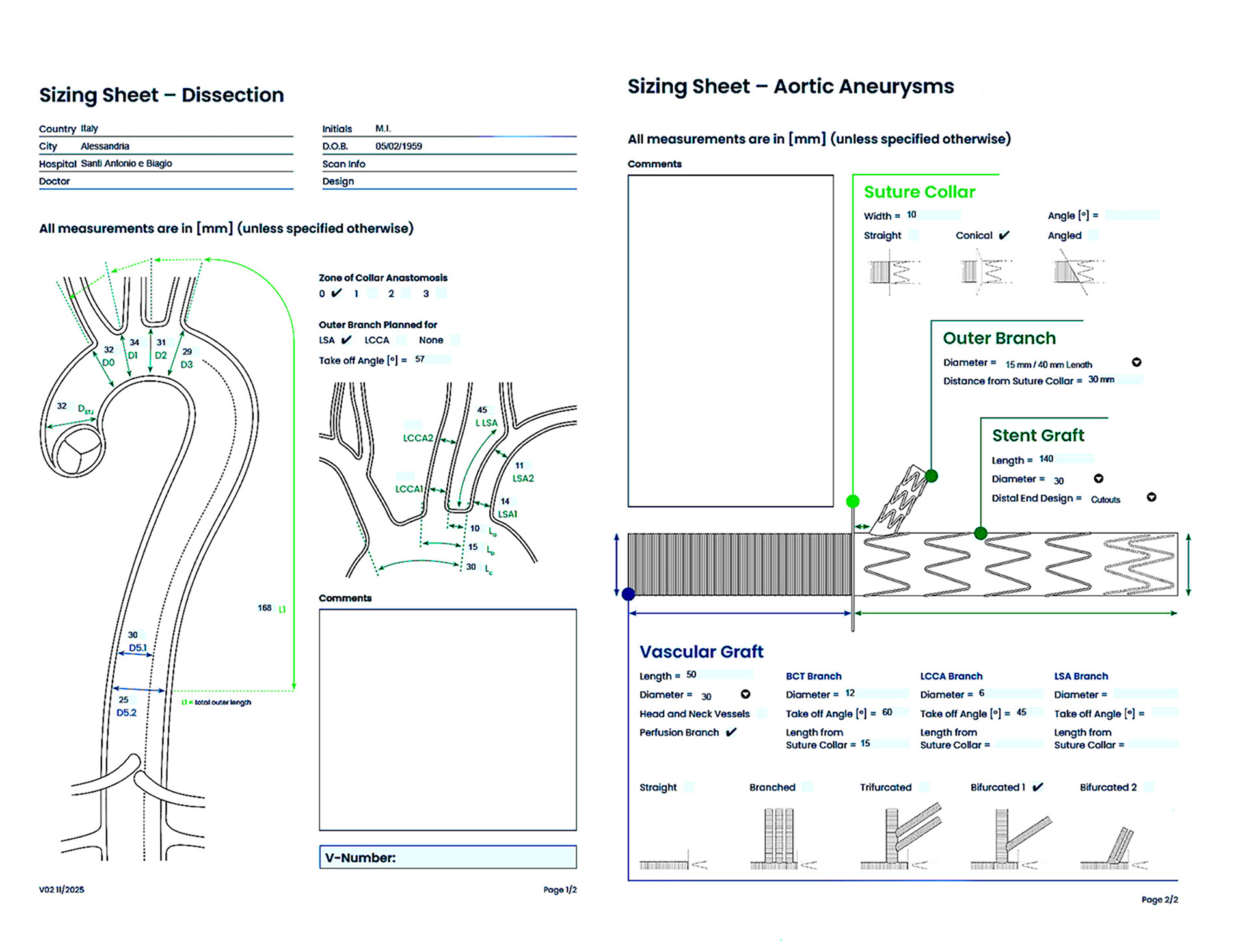Click the blue vascular graft marker dot
The image size is (1249, 952).
[x=628, y=594]
